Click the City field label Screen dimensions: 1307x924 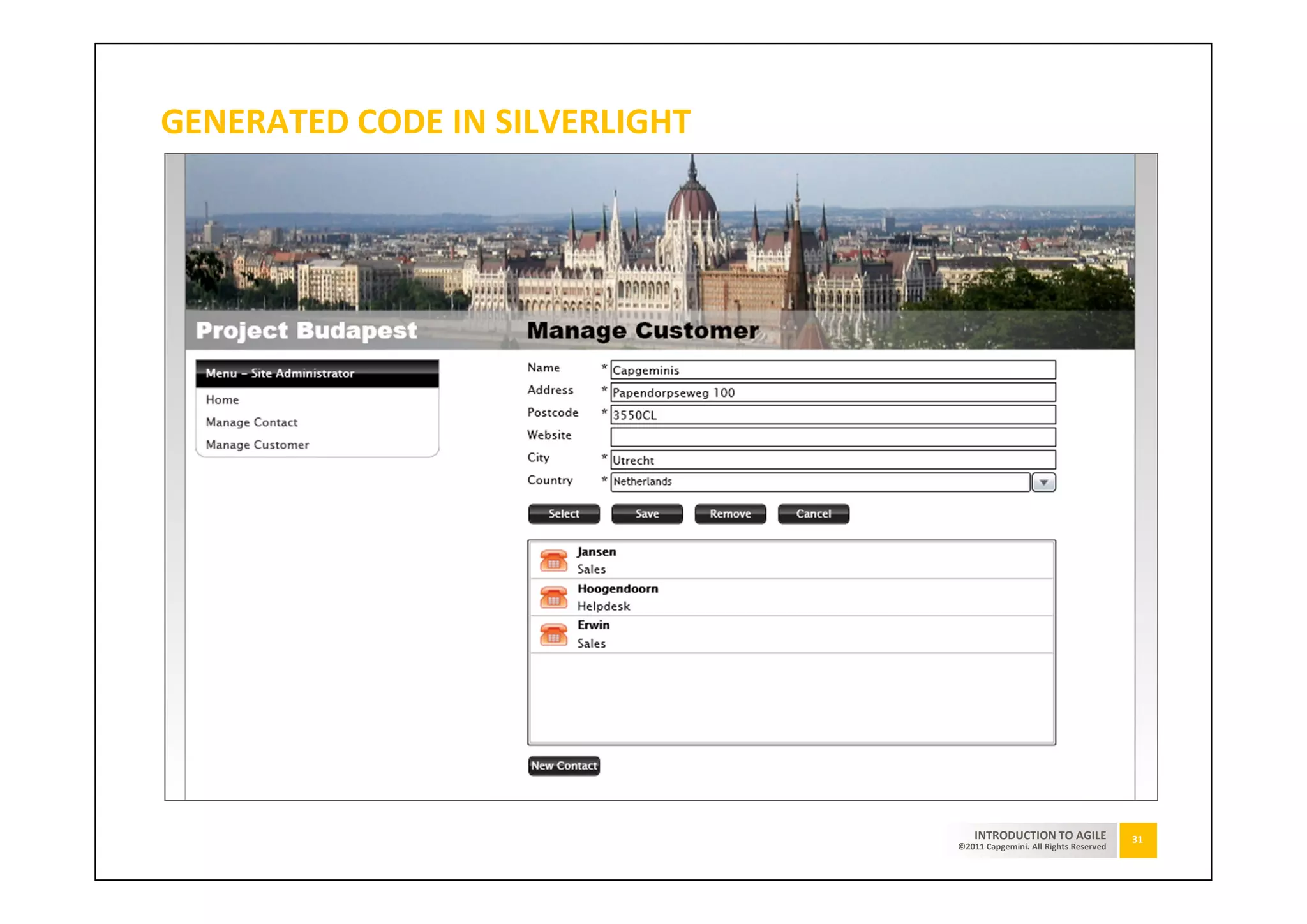point(538,458)
